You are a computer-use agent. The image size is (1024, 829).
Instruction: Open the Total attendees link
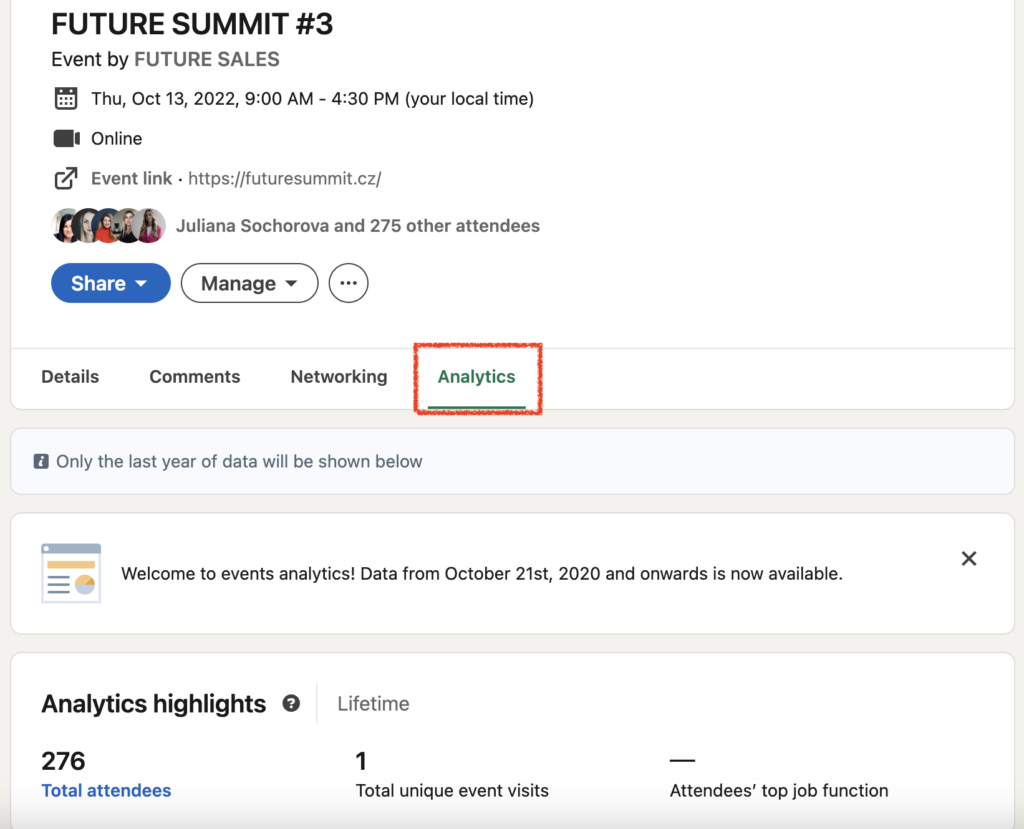(x=106, y=790)
